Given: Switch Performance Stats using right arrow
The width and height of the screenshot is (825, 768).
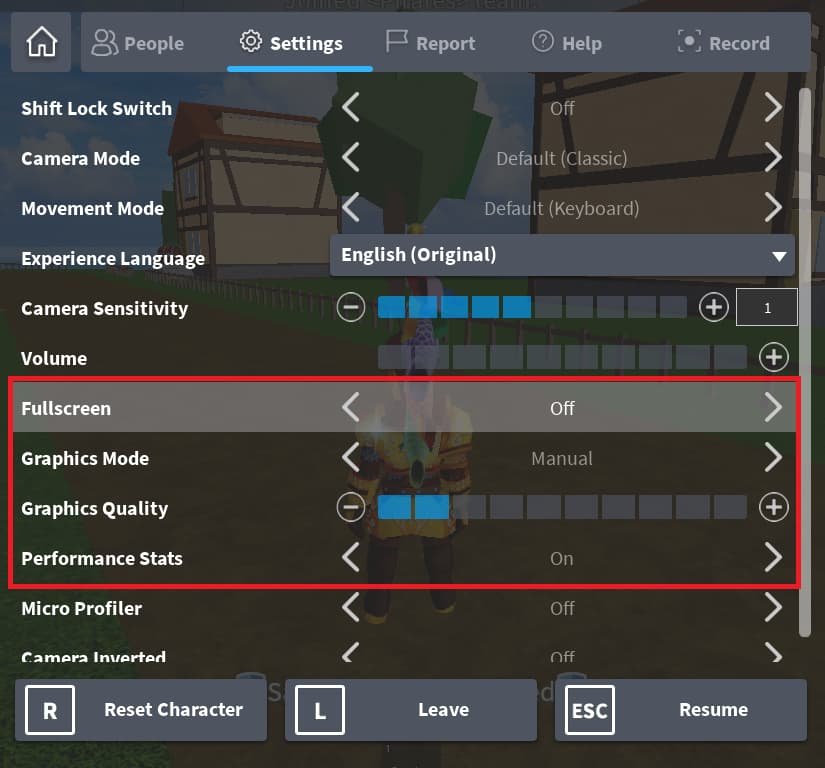Looking at the screenshot, I should coord(773,558).
